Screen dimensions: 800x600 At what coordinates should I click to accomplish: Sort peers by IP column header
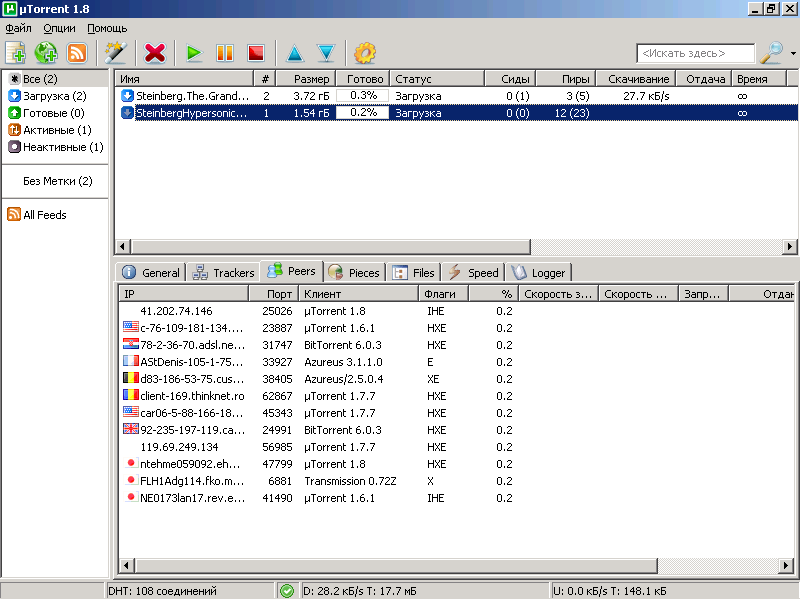point(184,294)
